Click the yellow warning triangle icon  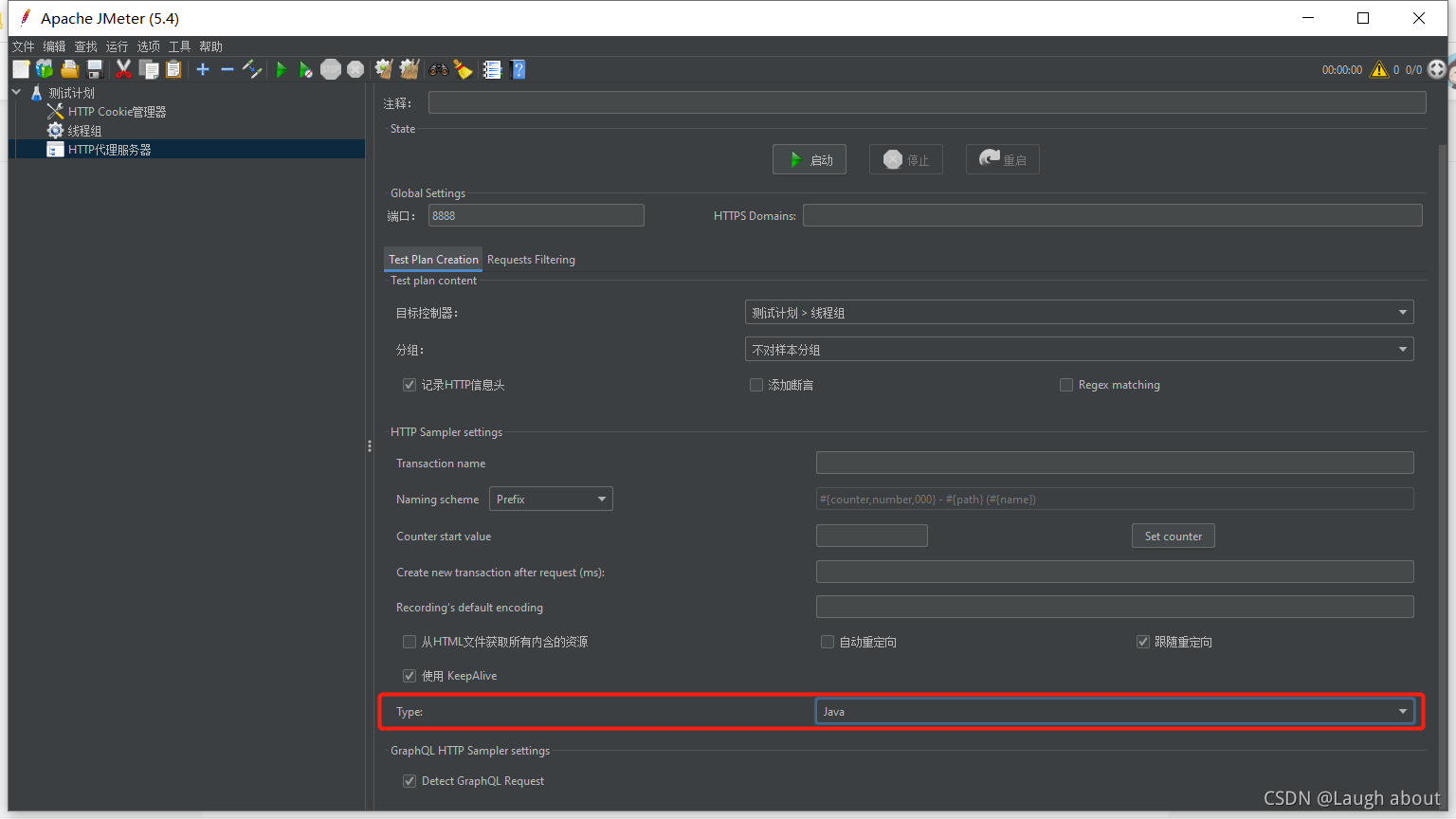pyautogui.click(x=1379, y=69)
